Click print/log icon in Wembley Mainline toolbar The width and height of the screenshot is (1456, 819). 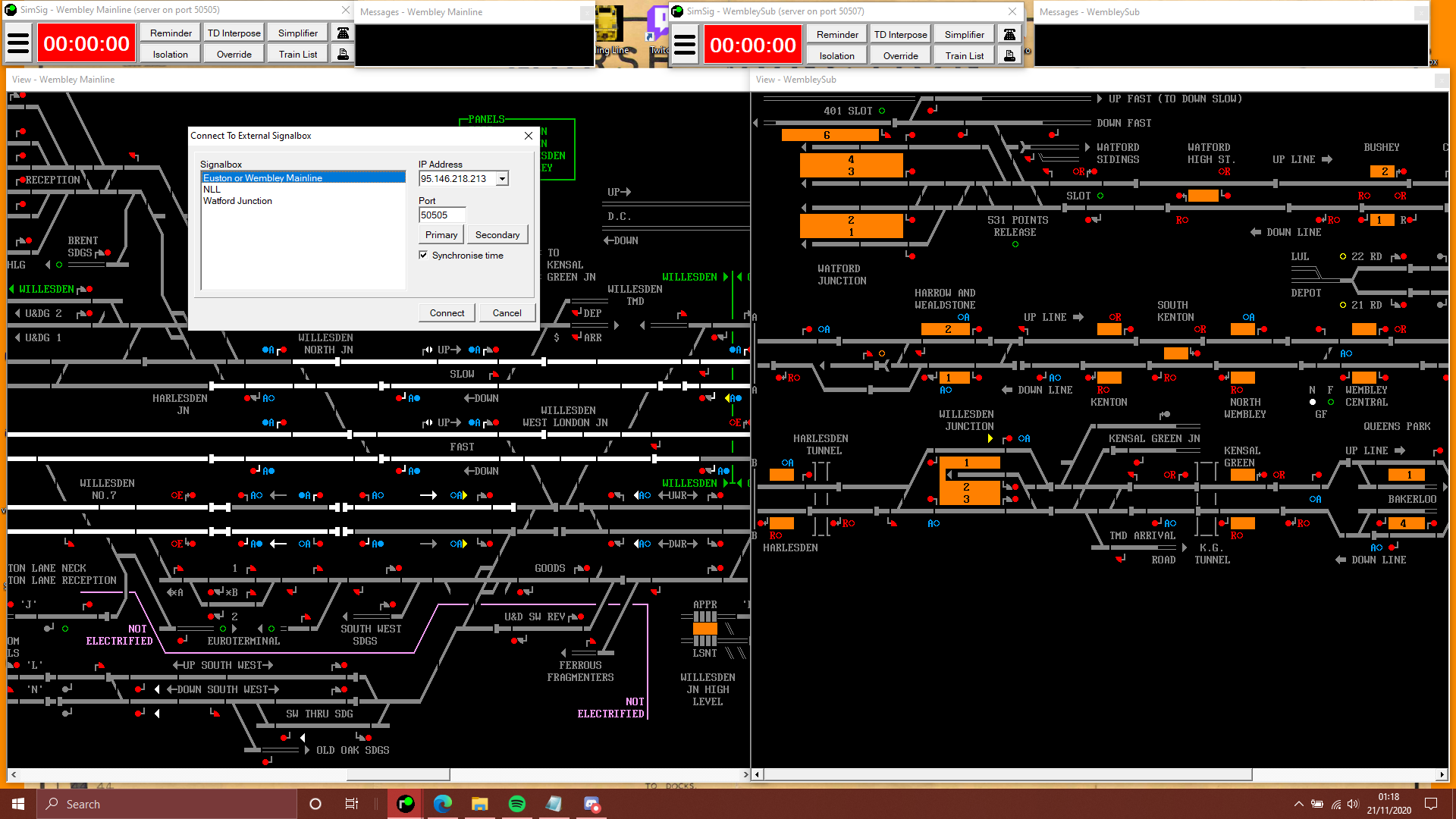(343, 54)
